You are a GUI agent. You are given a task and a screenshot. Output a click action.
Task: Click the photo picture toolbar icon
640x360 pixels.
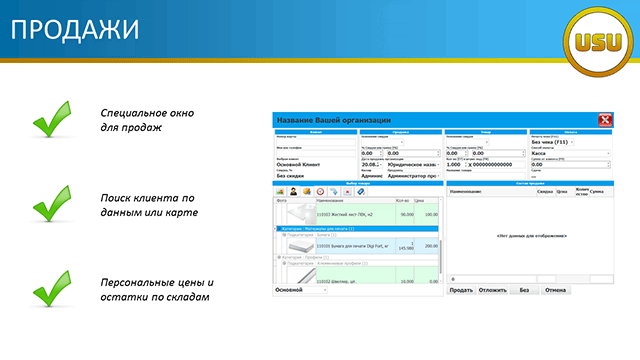[280, 191]
